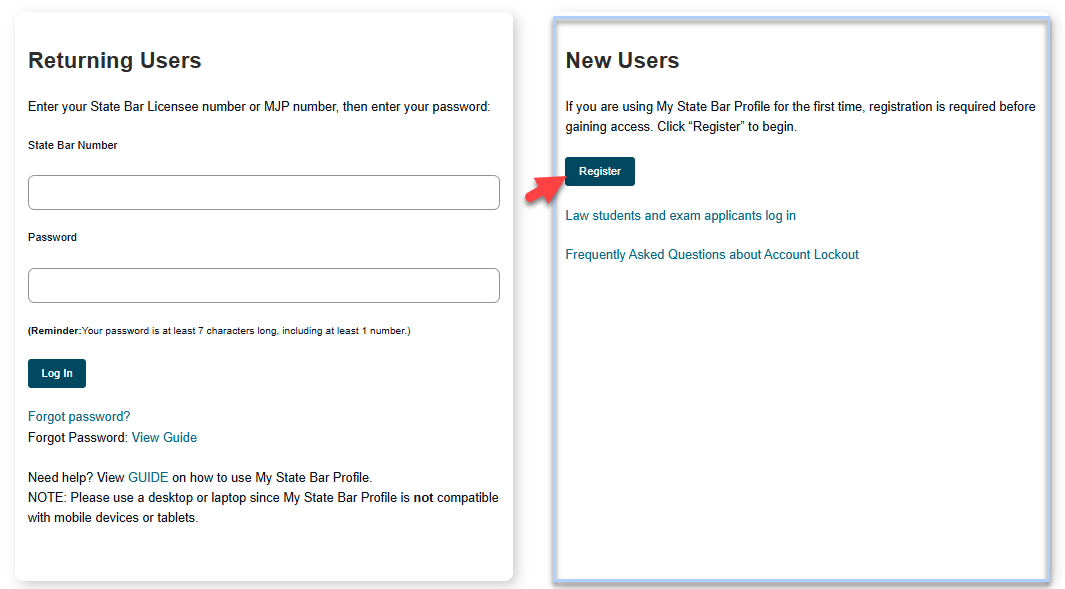This screenshot has width=1065, height=589.
Task: Click the 'Need help? View' text
Action: tap(76, 478)
